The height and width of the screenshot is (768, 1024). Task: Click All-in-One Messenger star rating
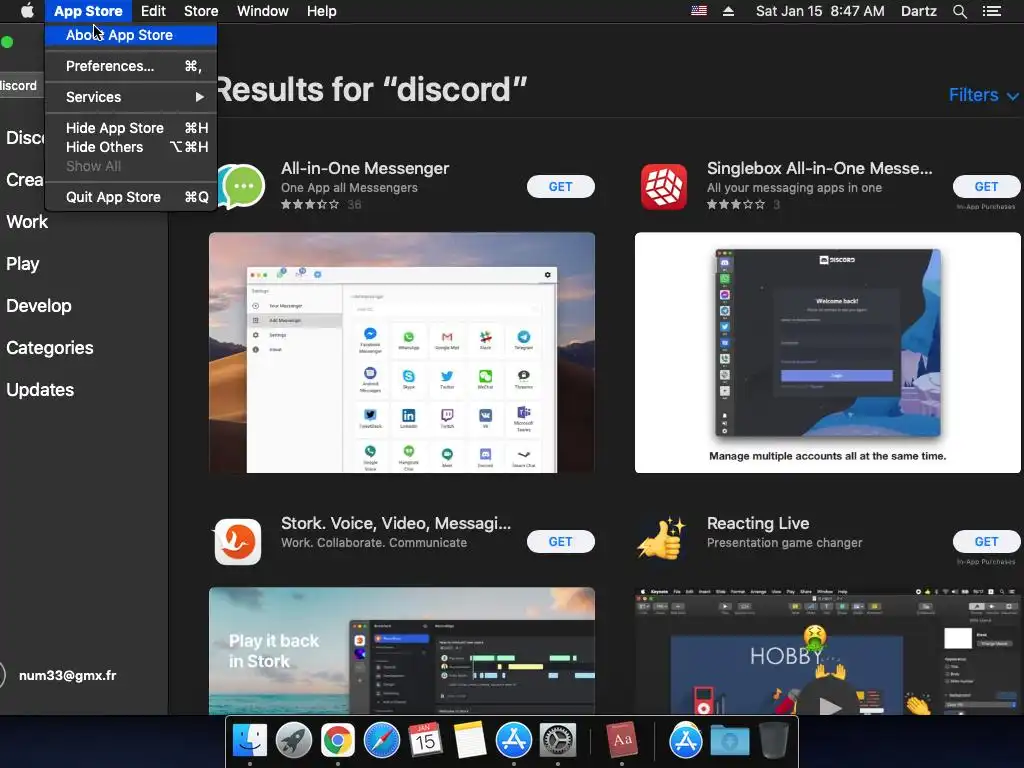(x=310, y=204)
